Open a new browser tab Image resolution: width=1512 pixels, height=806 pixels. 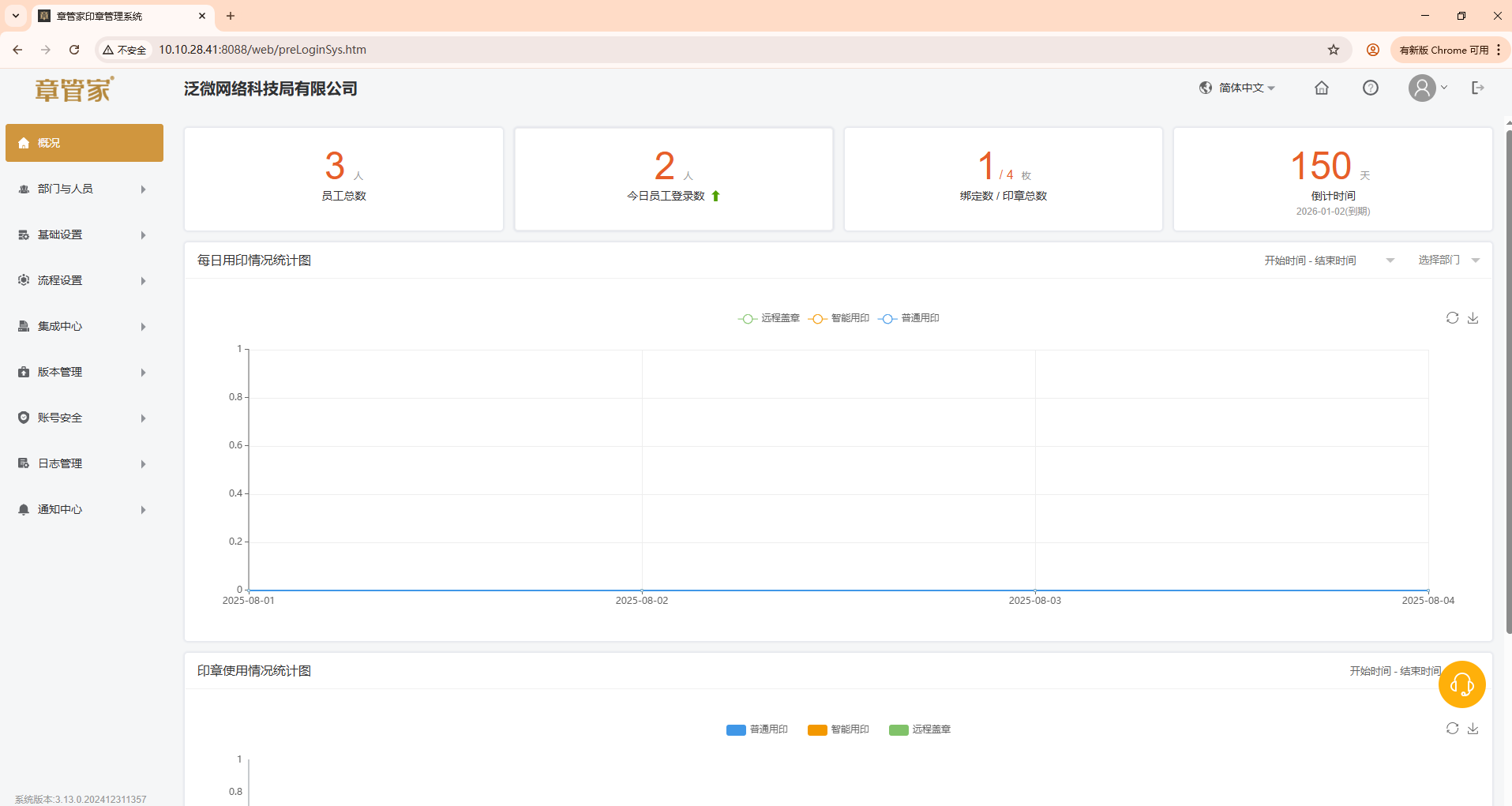[231, 16]
